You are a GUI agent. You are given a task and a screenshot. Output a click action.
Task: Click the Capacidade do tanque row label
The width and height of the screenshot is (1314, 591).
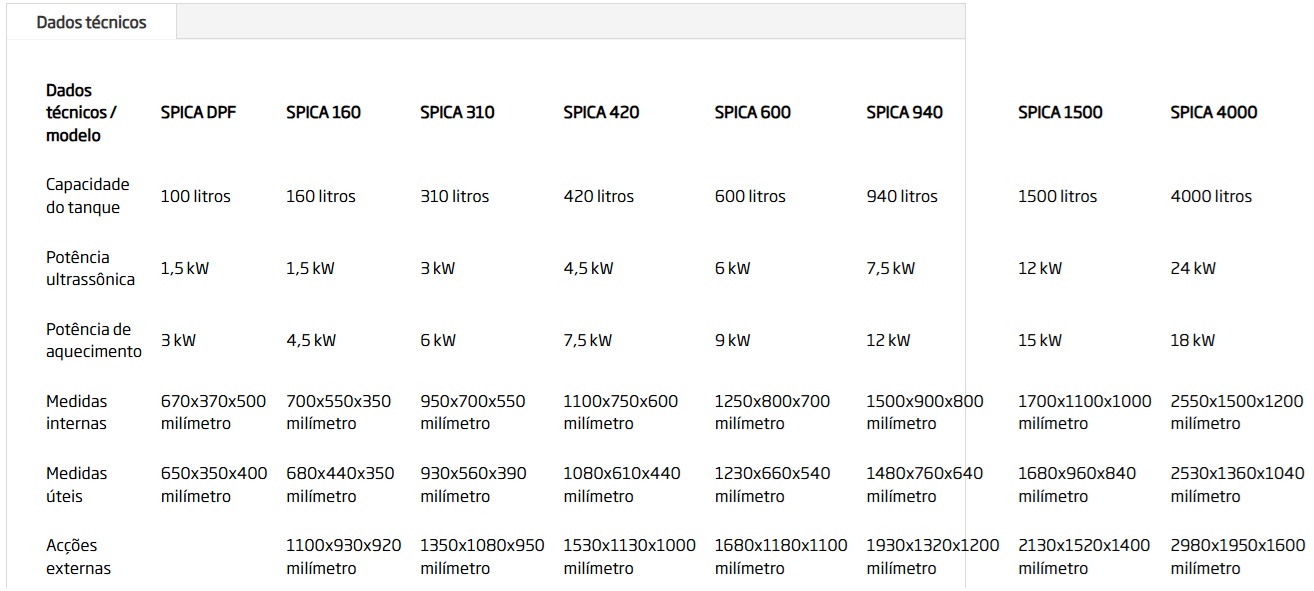[88, 196]
